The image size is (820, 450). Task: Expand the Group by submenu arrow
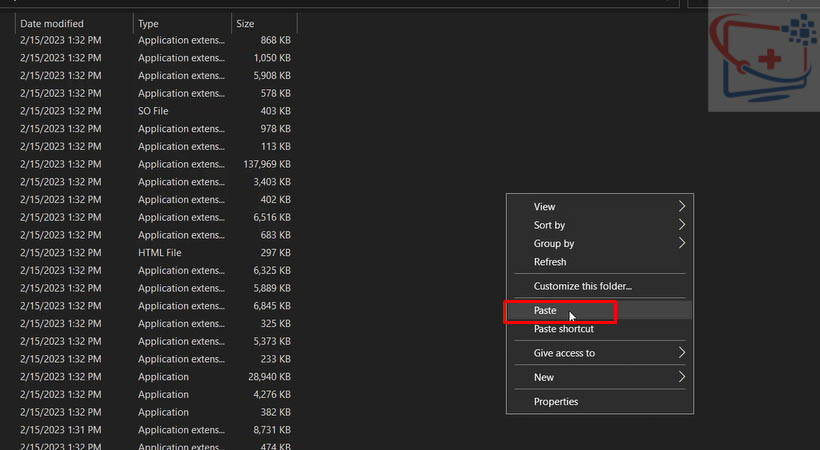pos(682,244)
